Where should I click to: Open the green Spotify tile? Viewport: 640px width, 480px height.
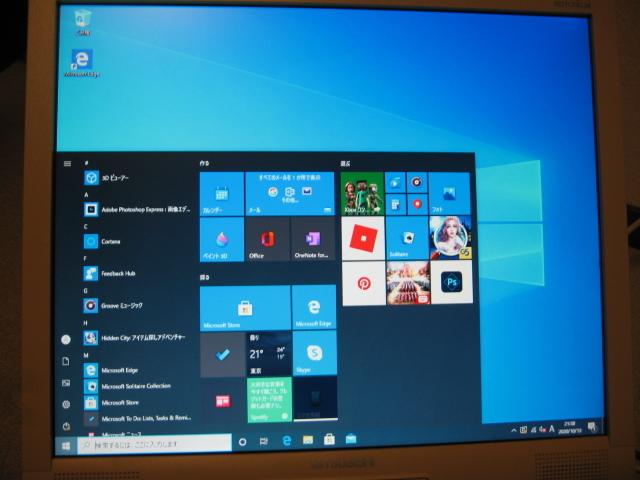(x=269, y=400)
